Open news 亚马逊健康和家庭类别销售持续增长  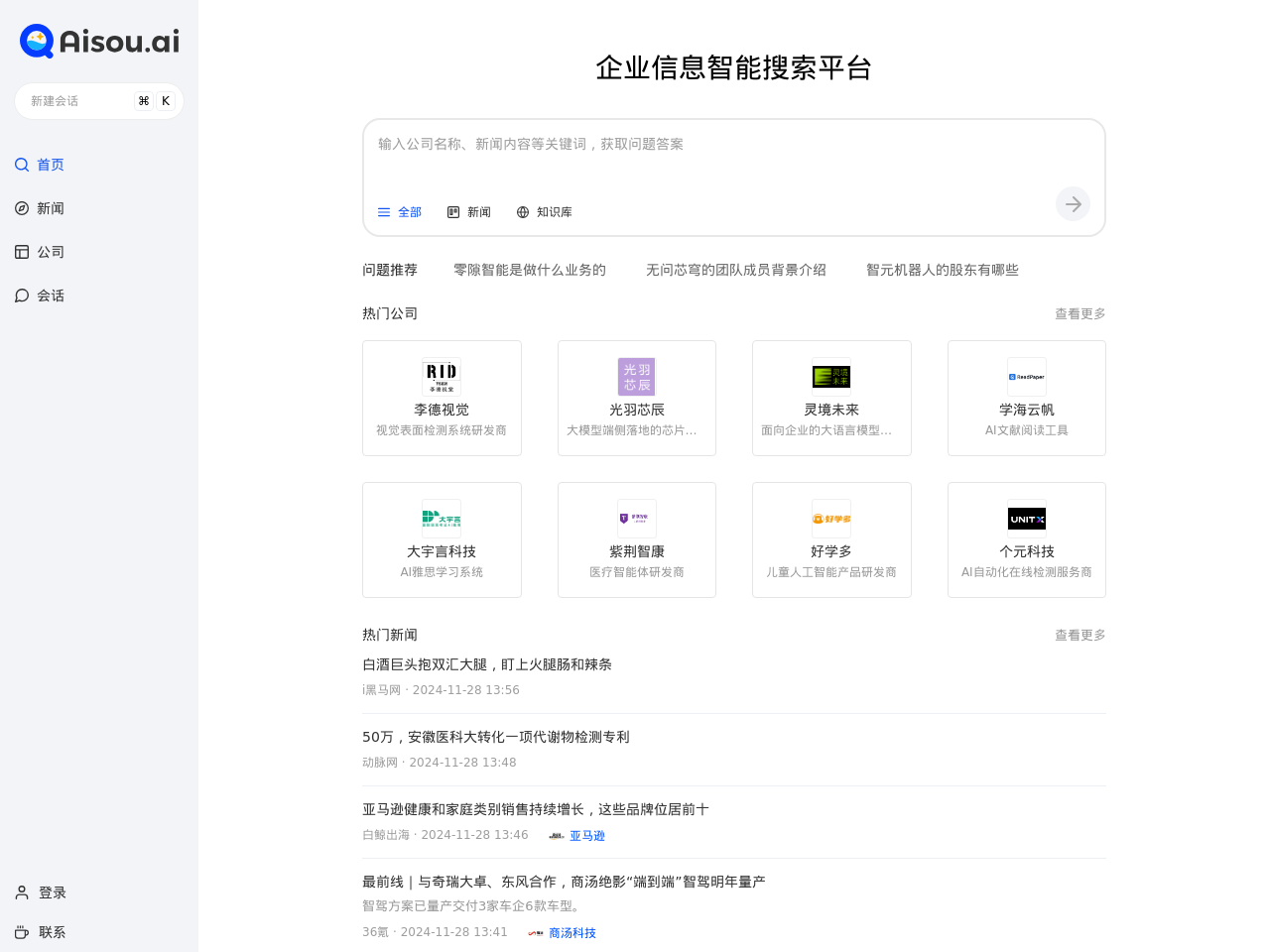(x=536, y=809)
